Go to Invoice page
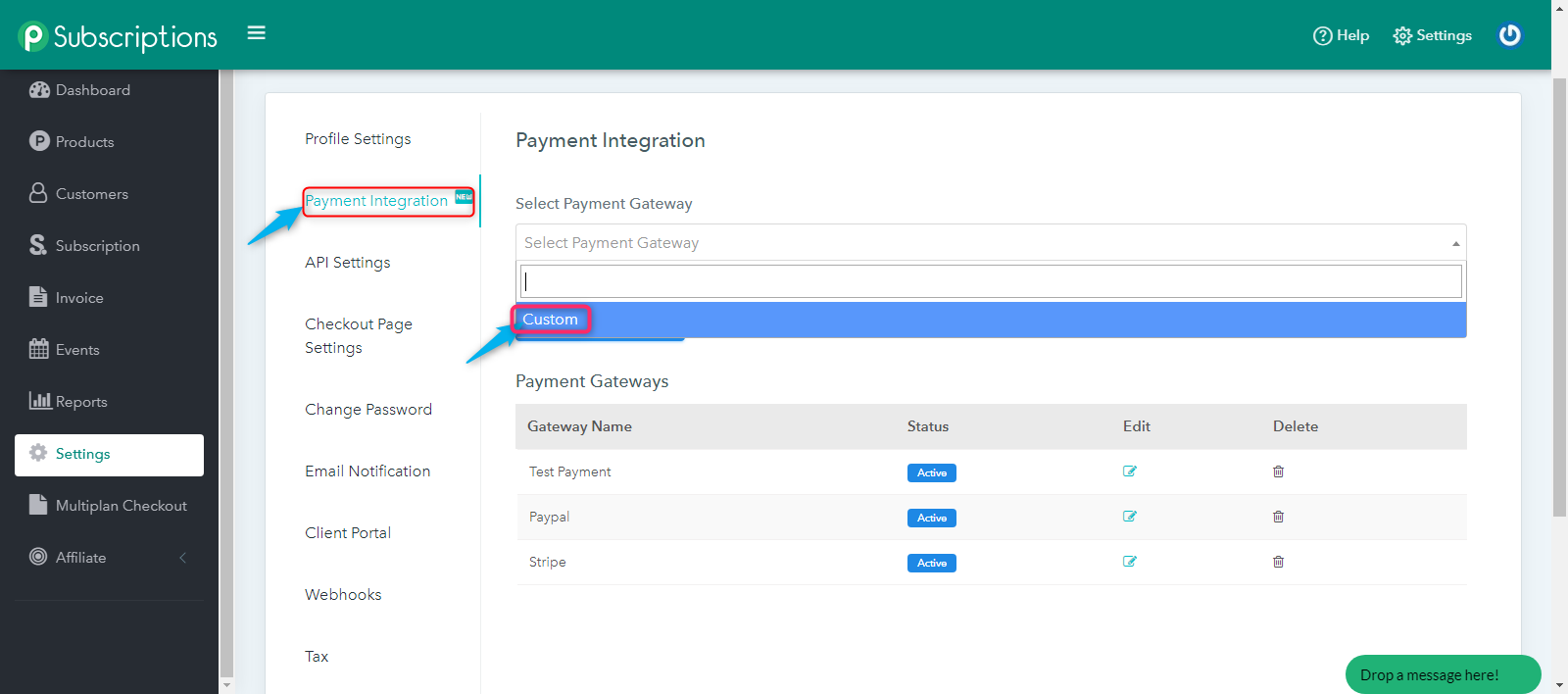Image resolution: width=1568 pixels, height=694 pixels. tap(79, 298)
